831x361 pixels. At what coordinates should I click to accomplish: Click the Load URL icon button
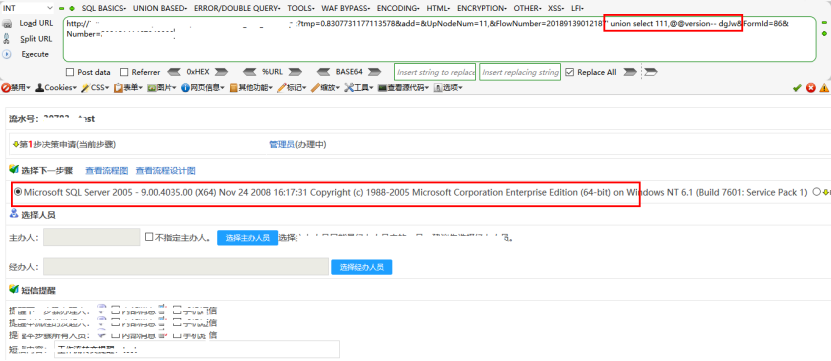click(7, 23)
